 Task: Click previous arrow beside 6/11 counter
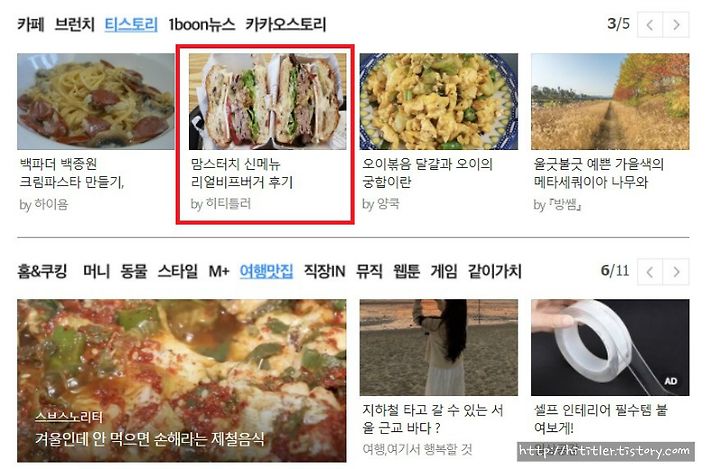pos(649,271)
